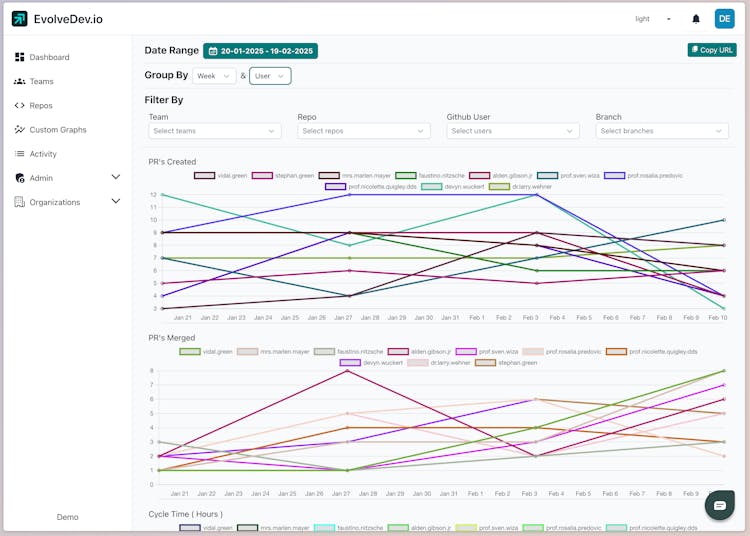750x536 pixels.
Task: Click the Custom Graphs chart icon
Action: coord(20,130)
